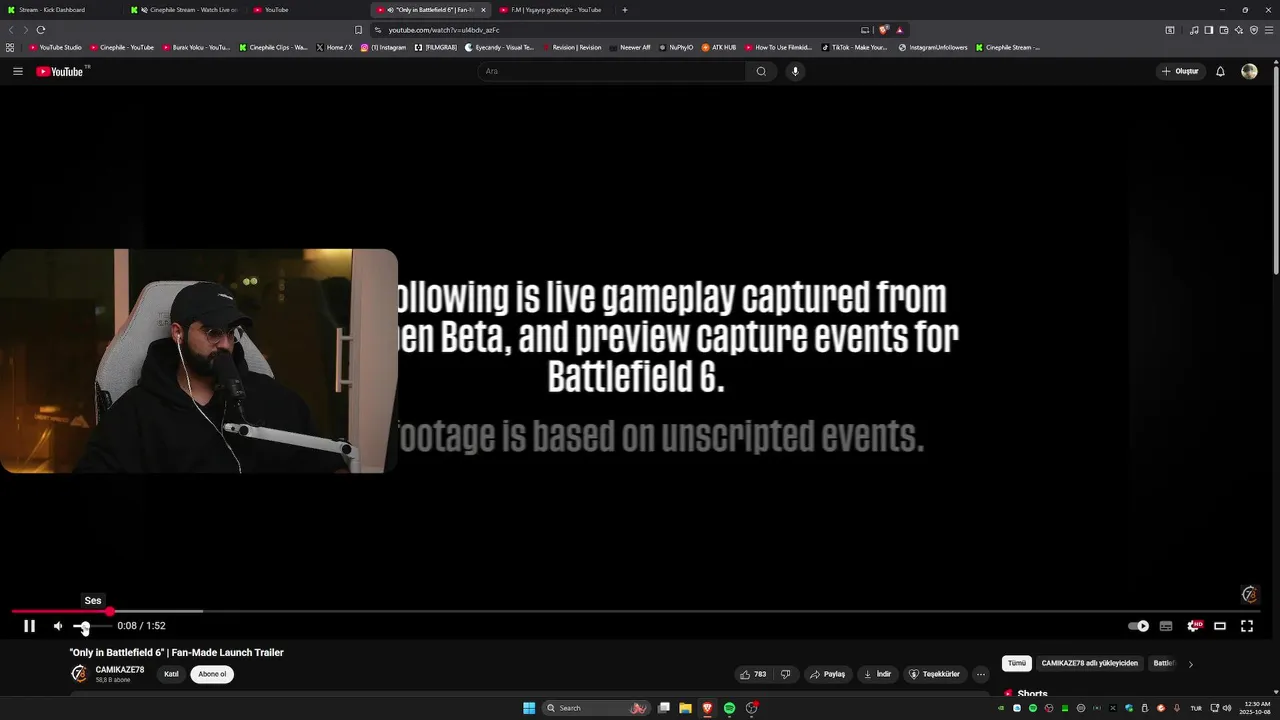Image resolution: width=1280 pixels, height=720 pixels.
Task: Grab the page vertical scrollbar
Action: (1276, 170)
